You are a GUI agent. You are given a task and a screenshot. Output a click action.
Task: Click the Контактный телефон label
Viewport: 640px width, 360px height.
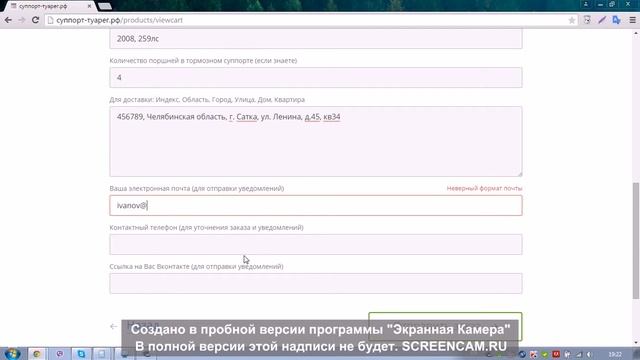[x=206, y=227]
